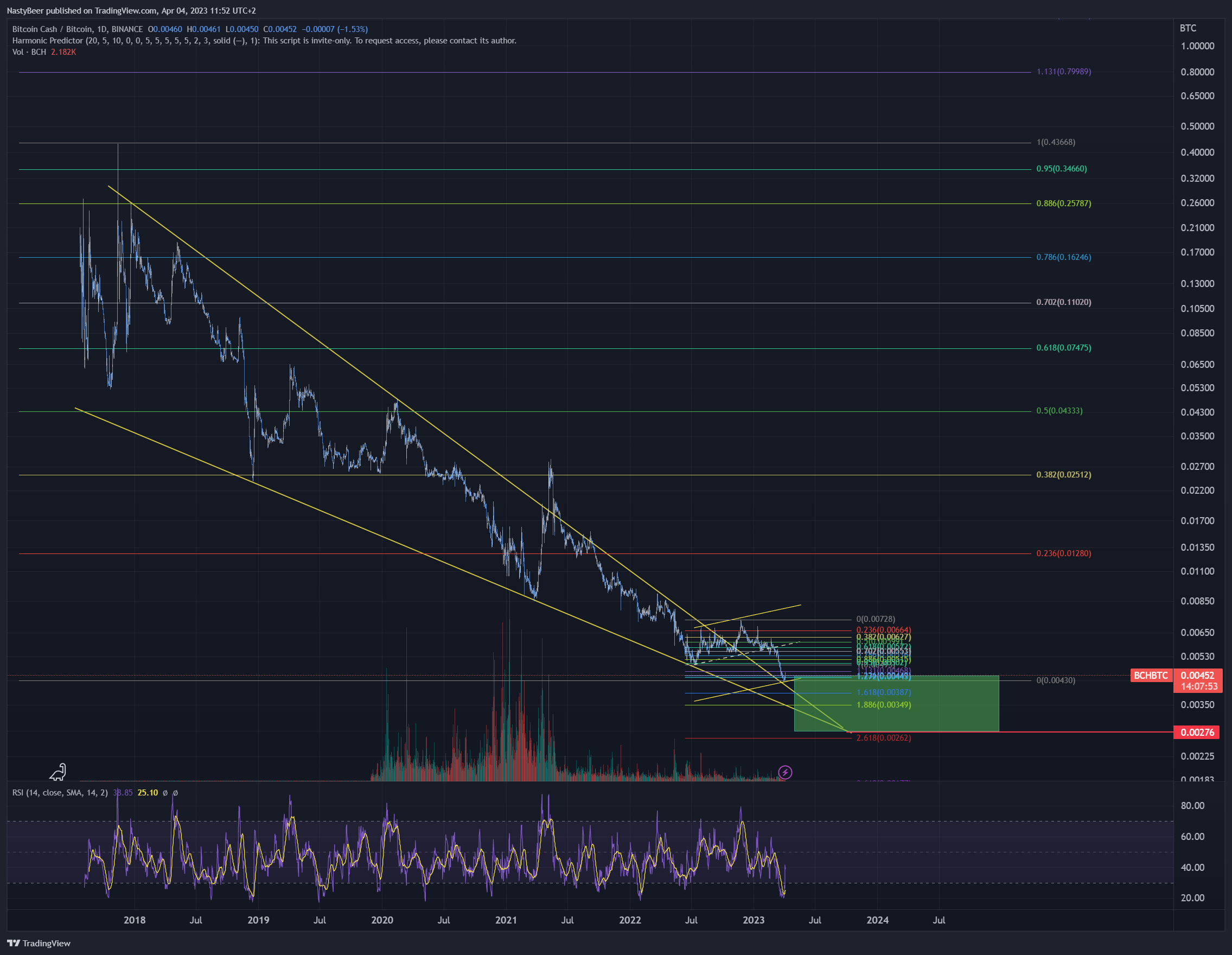Select the 0.786(0.16246) Fibonacci label
The image size is (1232, 955).
1063,257
